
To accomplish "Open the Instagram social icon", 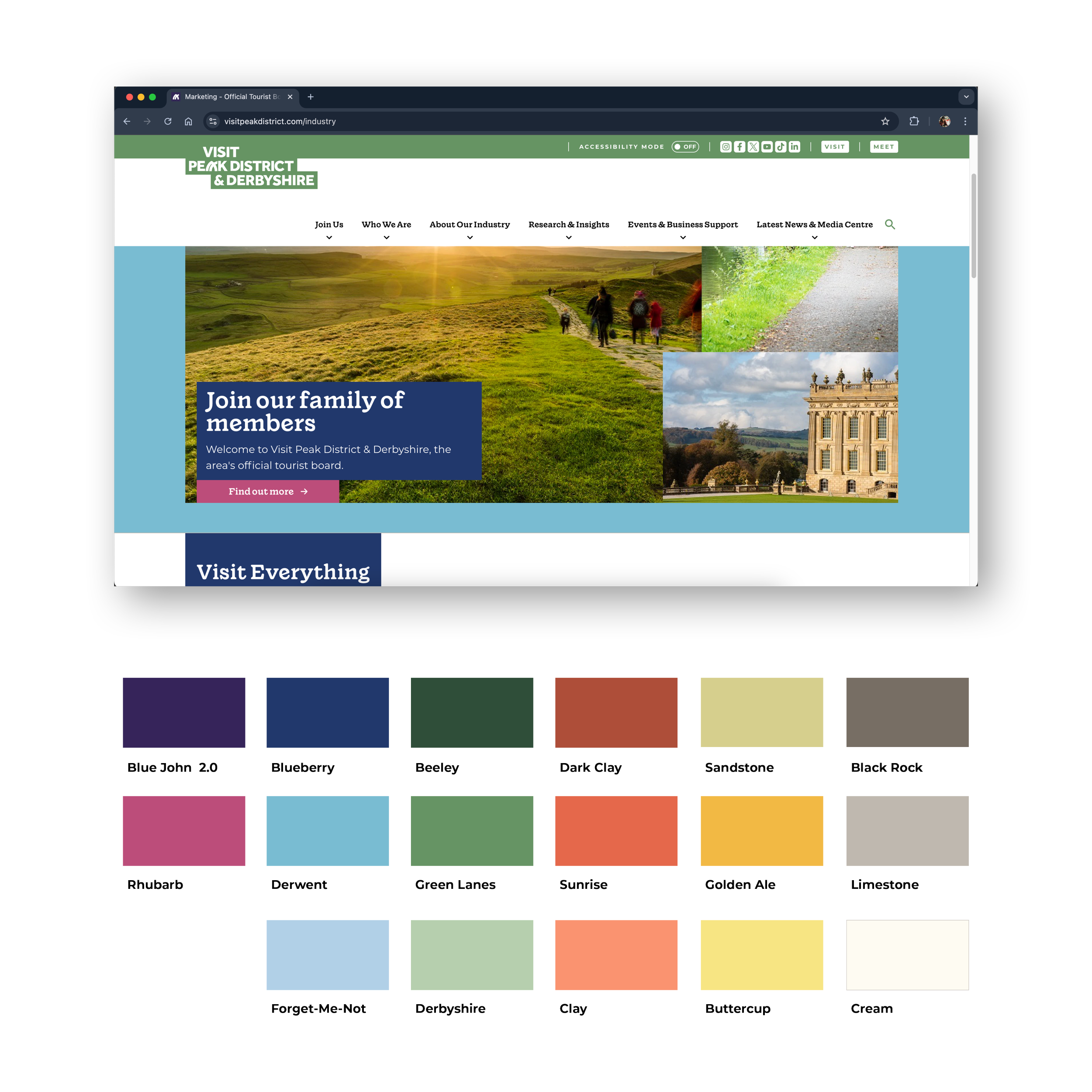I will pyautogui.click(x=726, y=147).
